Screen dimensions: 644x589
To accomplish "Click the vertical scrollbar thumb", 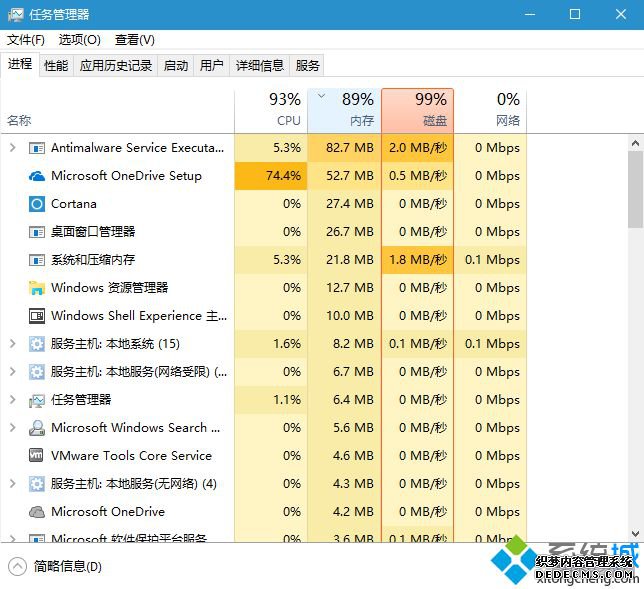I will tap(635, 189).
